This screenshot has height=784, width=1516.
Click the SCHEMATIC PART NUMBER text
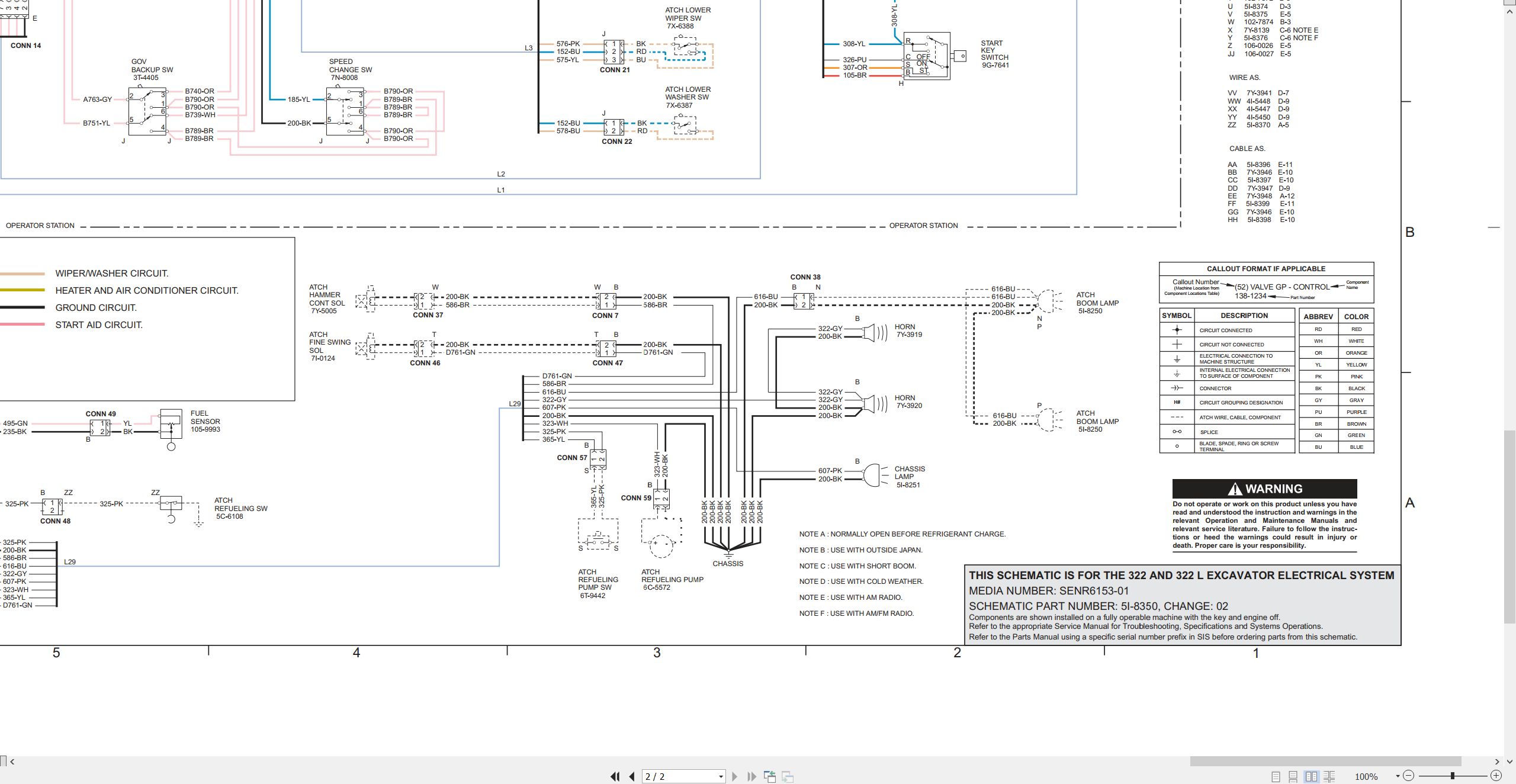click(x=1099, y=606)
